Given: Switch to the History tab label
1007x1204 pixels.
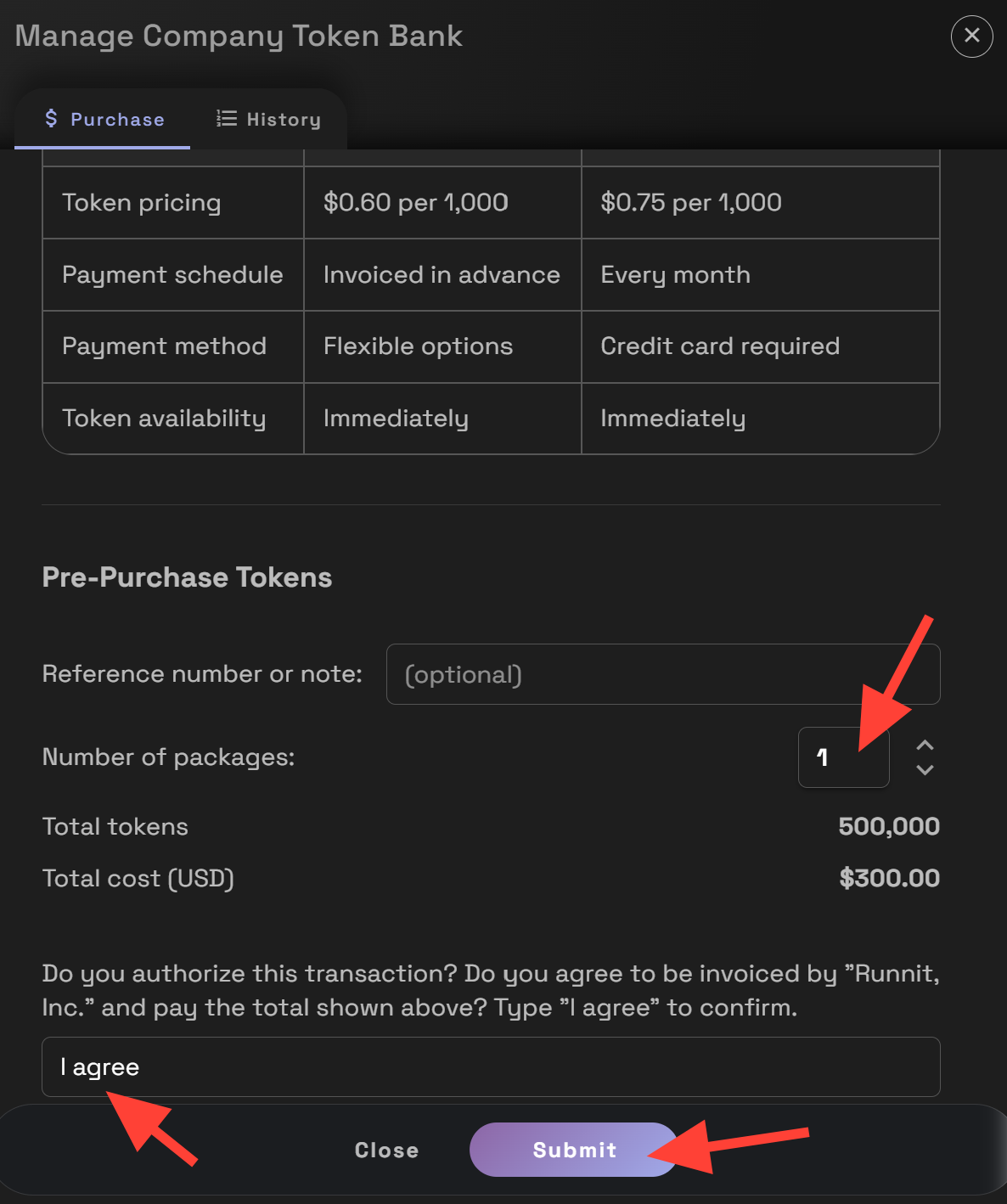Looking at the screenshot, I should click(x=284, y=120).
